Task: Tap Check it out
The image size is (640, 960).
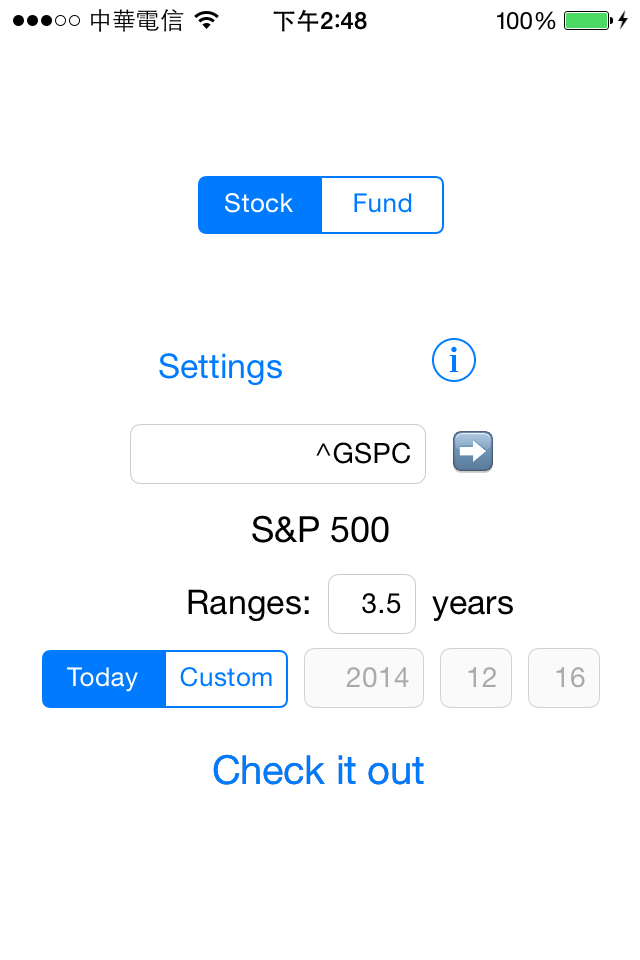Action: tap(318, 770)
